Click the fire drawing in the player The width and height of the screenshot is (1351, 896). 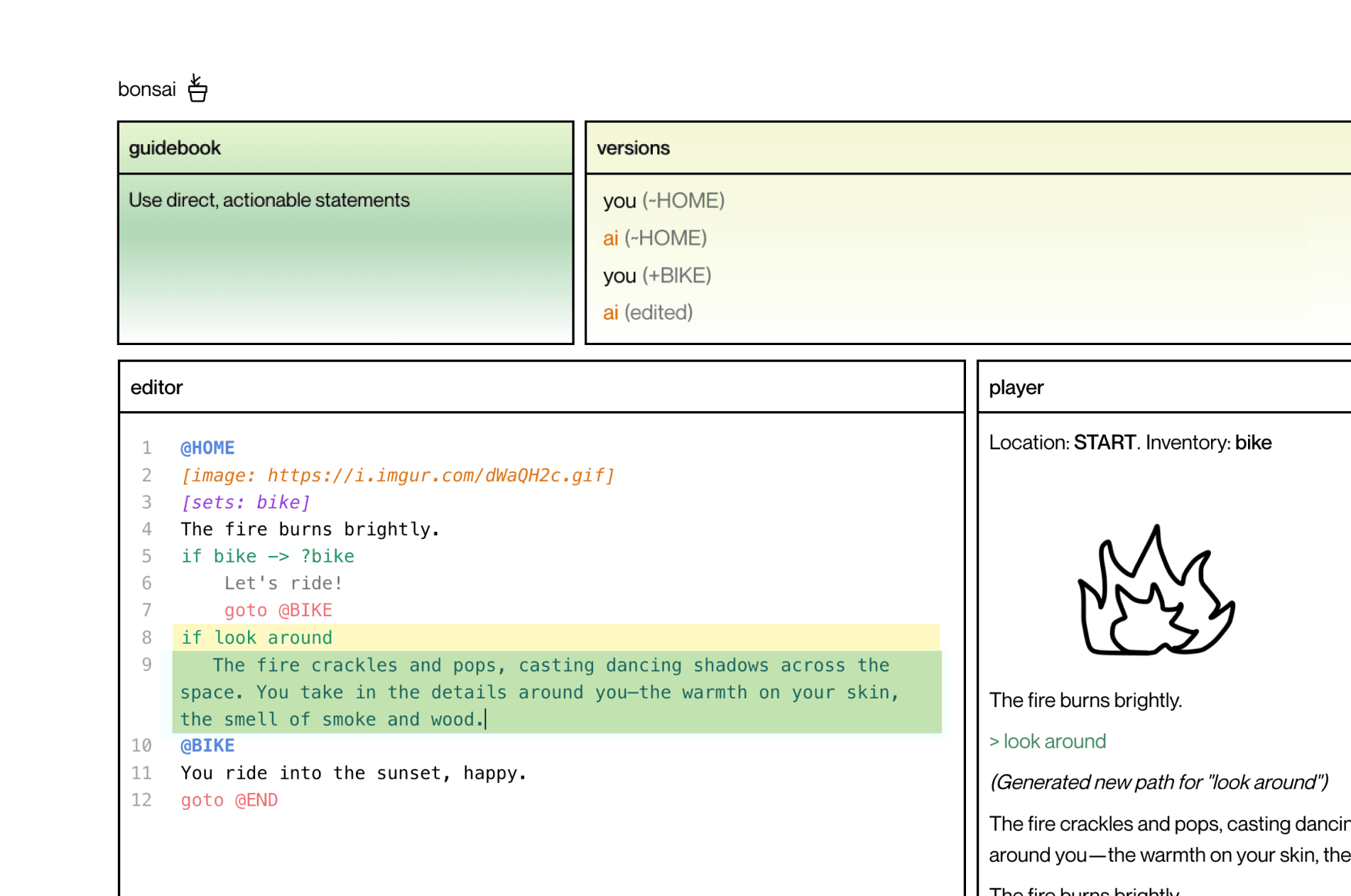(x=1156, y=591)
